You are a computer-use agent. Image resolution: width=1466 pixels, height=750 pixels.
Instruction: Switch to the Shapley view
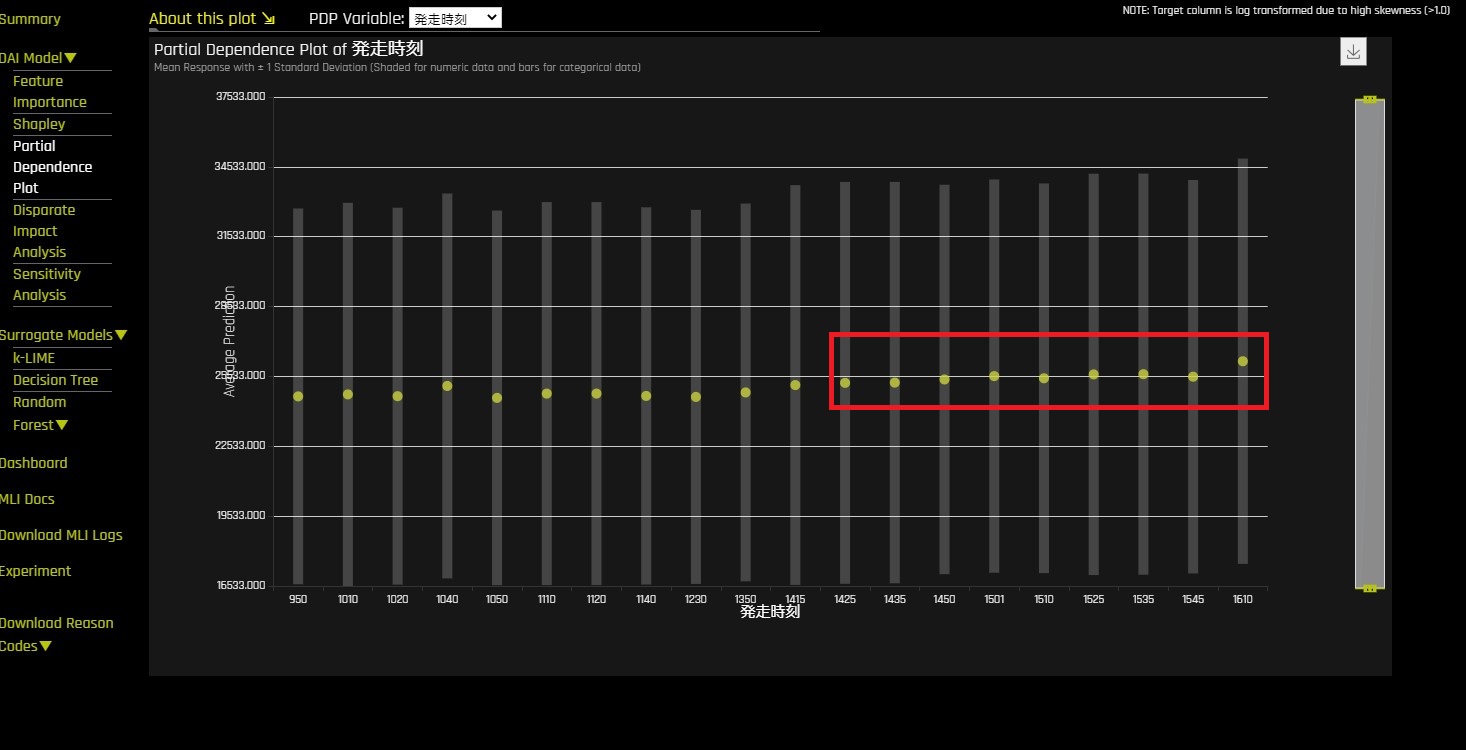[x=39, y=124]
